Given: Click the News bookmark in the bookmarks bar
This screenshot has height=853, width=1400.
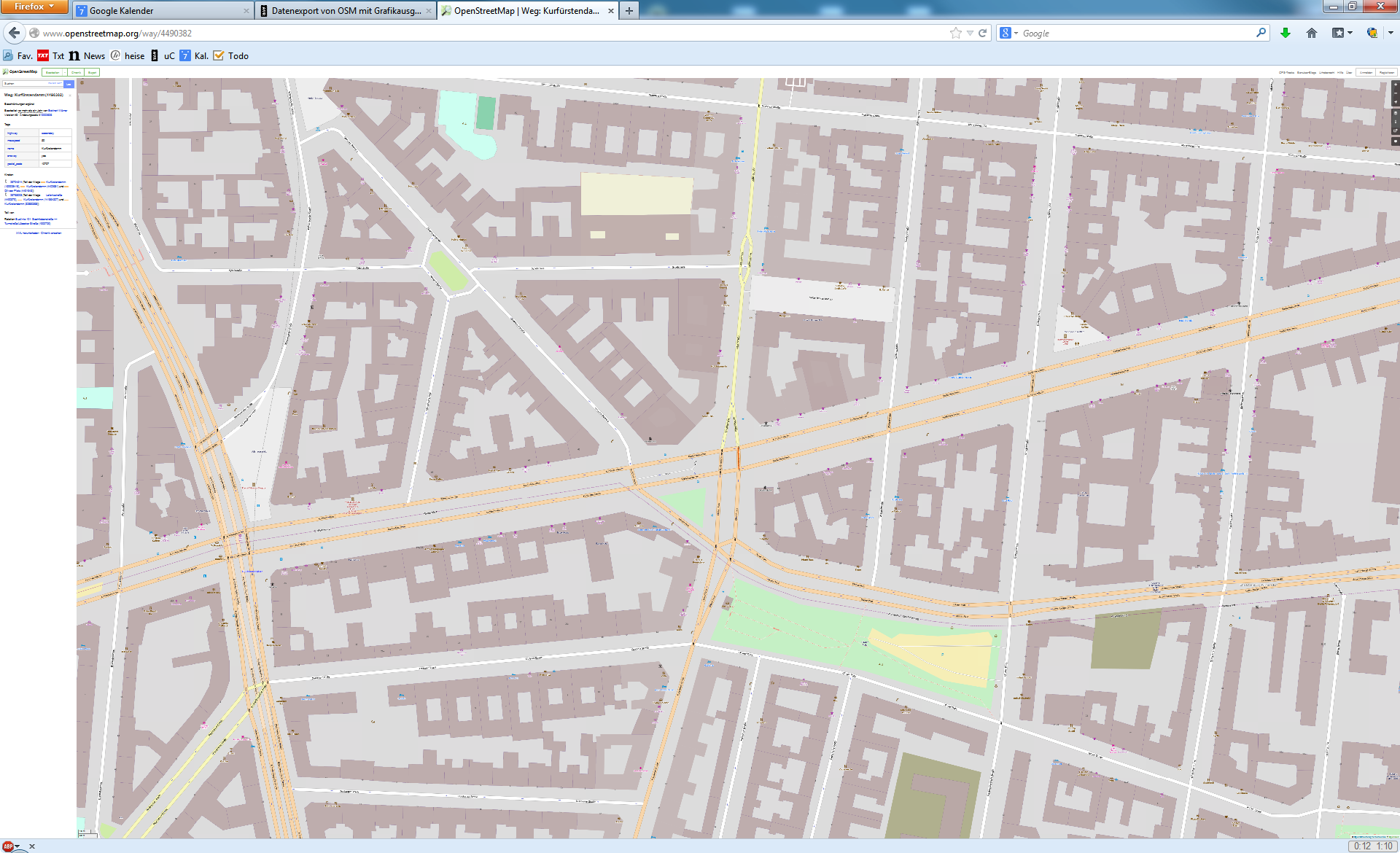Looking at the screenshot, I should pyautogui.click(x=87, y=55).
